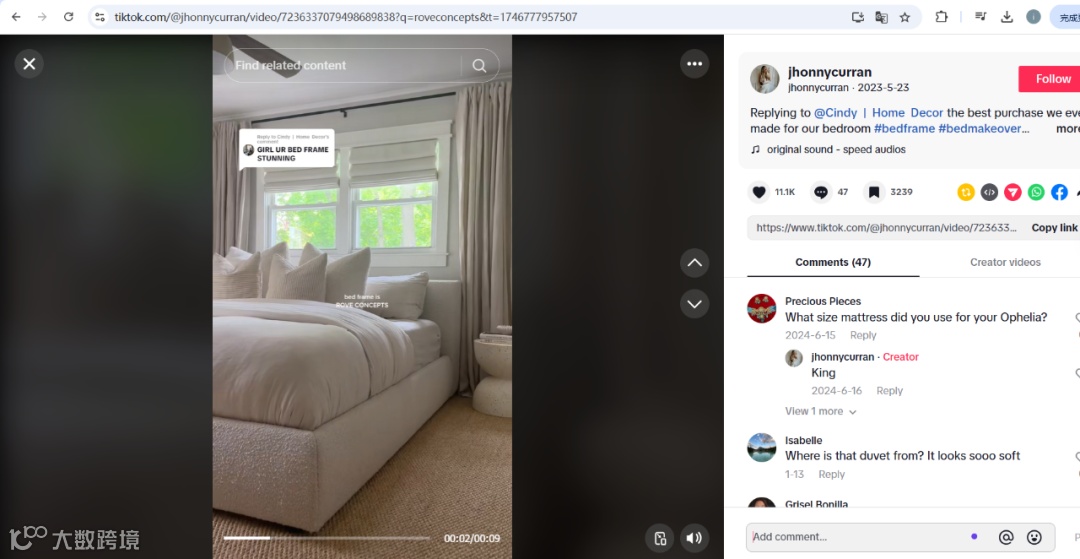Image resolution: width=1080 pixels, height=559 pixels.
Task: Open the three-dots more options menu
Action: click(694, 64)
